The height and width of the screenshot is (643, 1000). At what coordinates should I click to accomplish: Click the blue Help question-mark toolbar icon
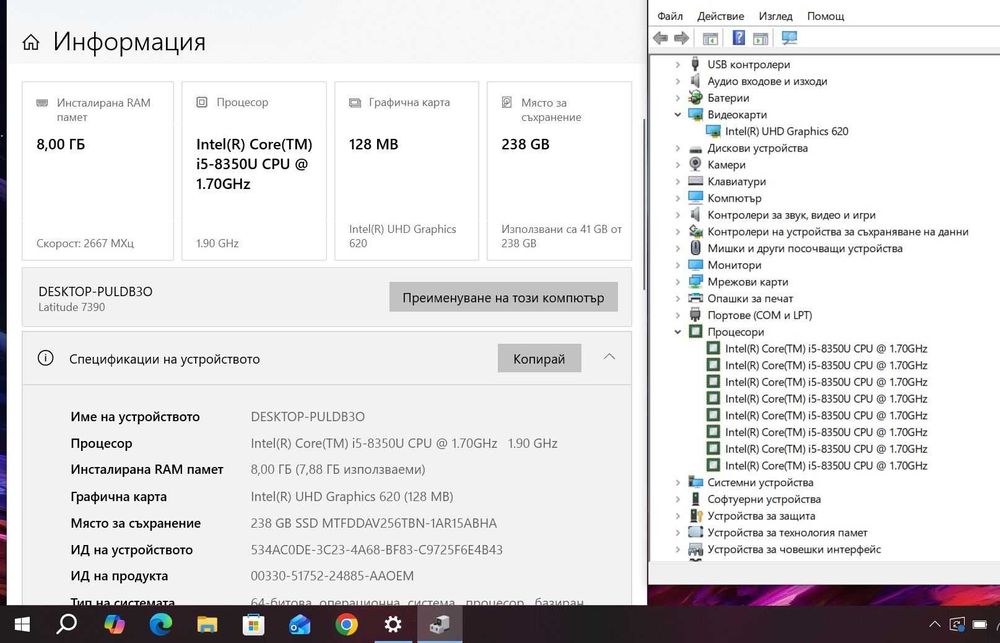(739, 38)
